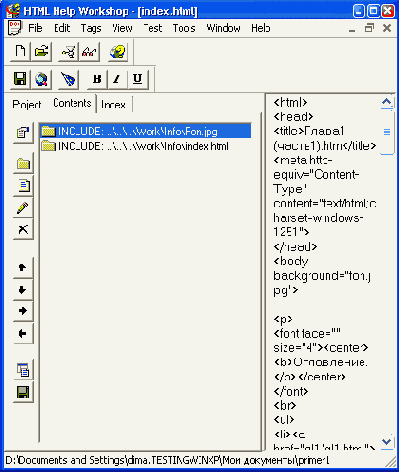Select the INCLUDE Fon.jpg entry
Screen dimensions: 399x472
146,132
